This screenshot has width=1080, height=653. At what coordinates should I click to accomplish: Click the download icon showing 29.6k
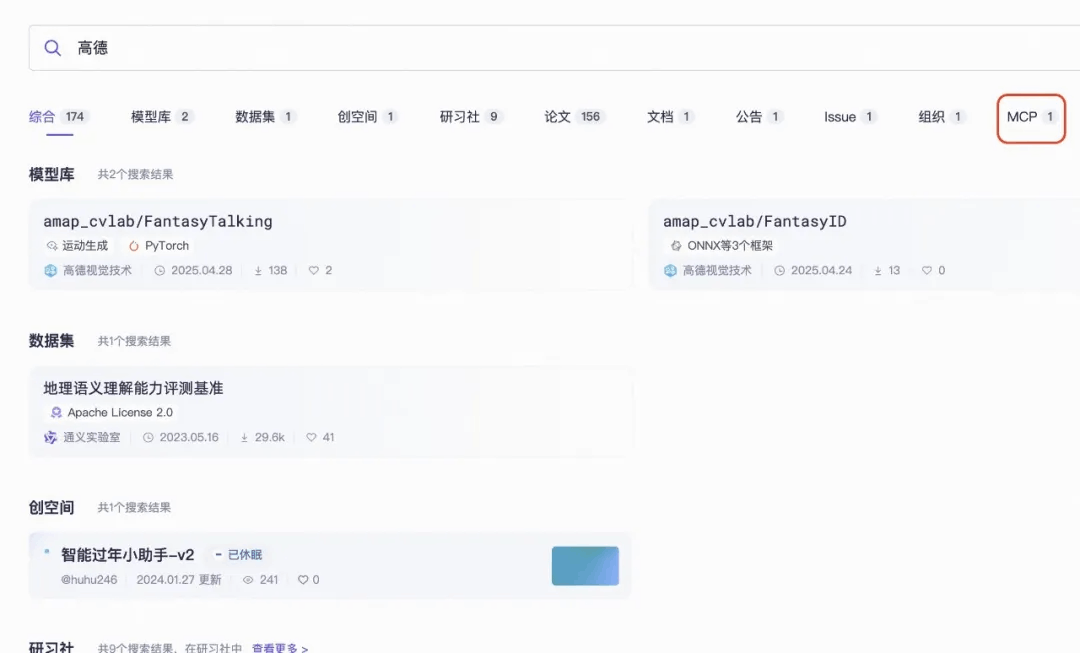[244, 437]
